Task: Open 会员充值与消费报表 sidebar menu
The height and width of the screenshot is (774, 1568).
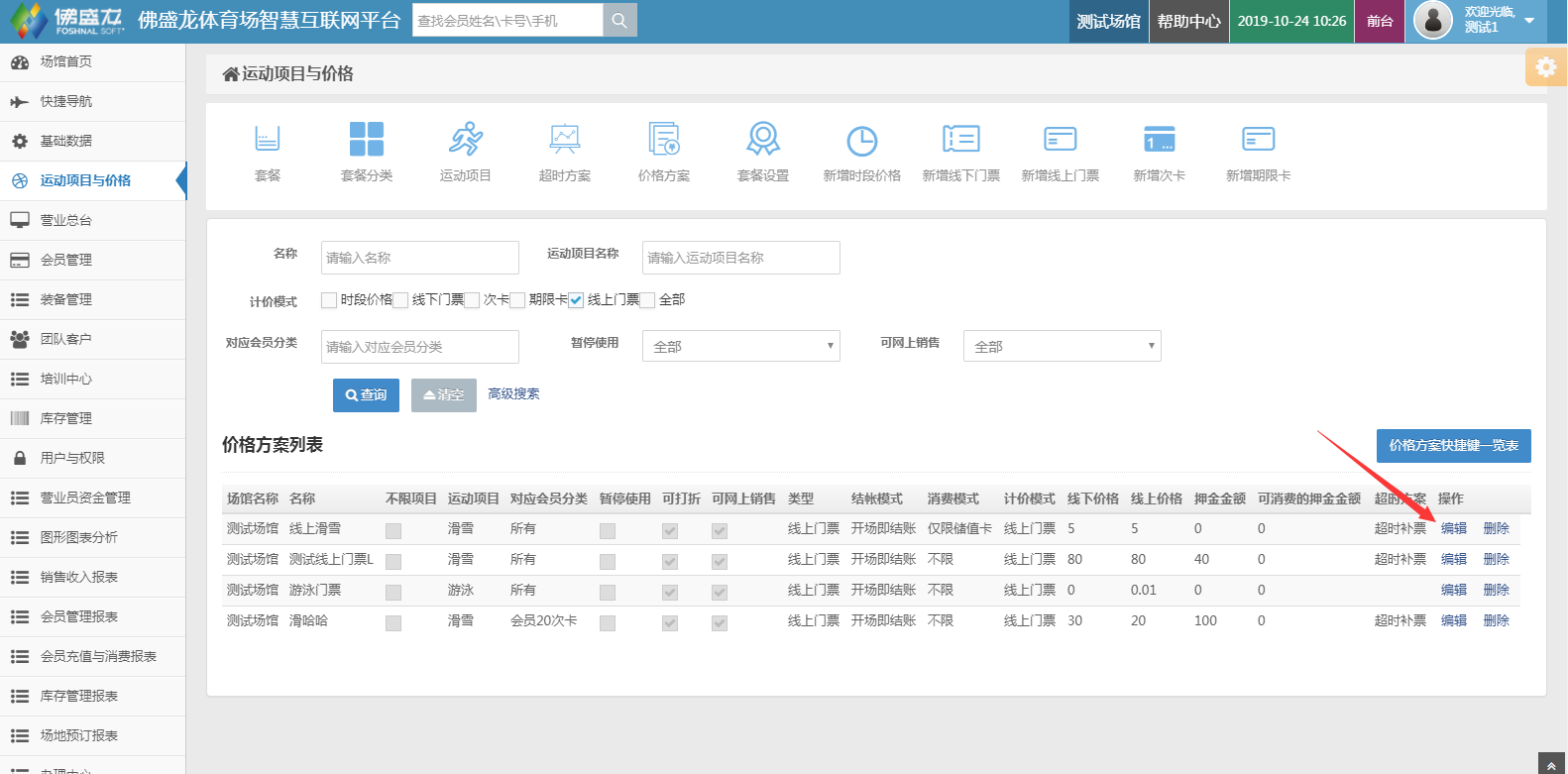Action: pyautogui.click(x=92, y=656)
